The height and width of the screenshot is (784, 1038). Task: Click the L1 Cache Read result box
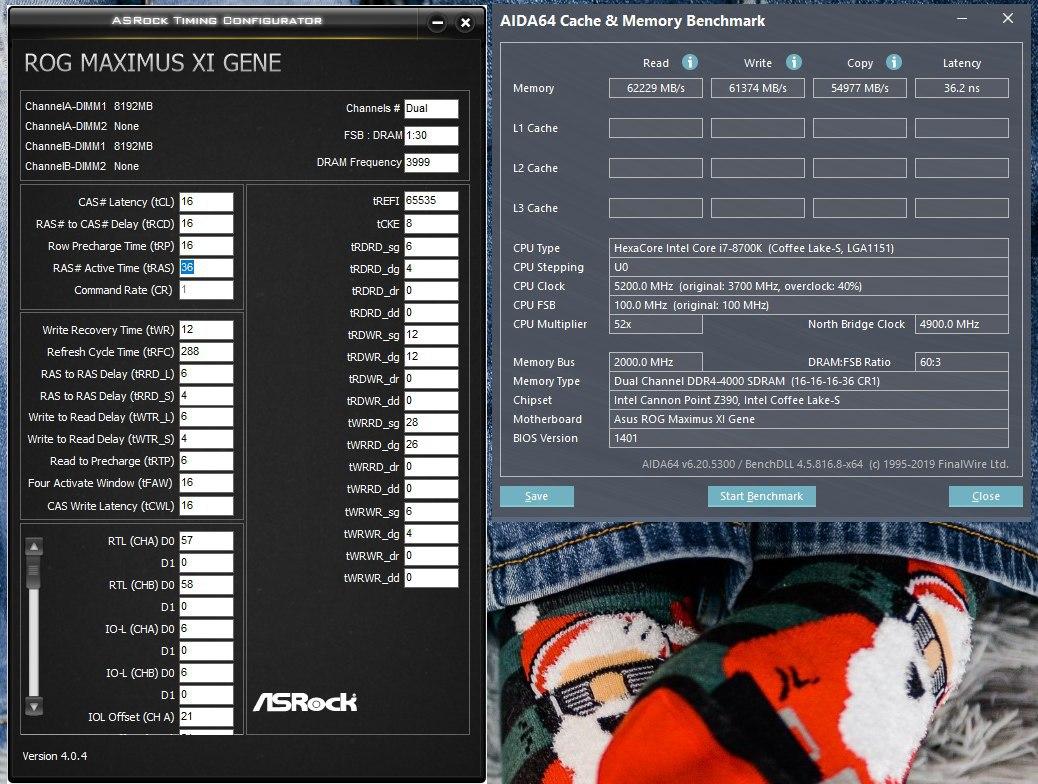click(x=656, y=128)
